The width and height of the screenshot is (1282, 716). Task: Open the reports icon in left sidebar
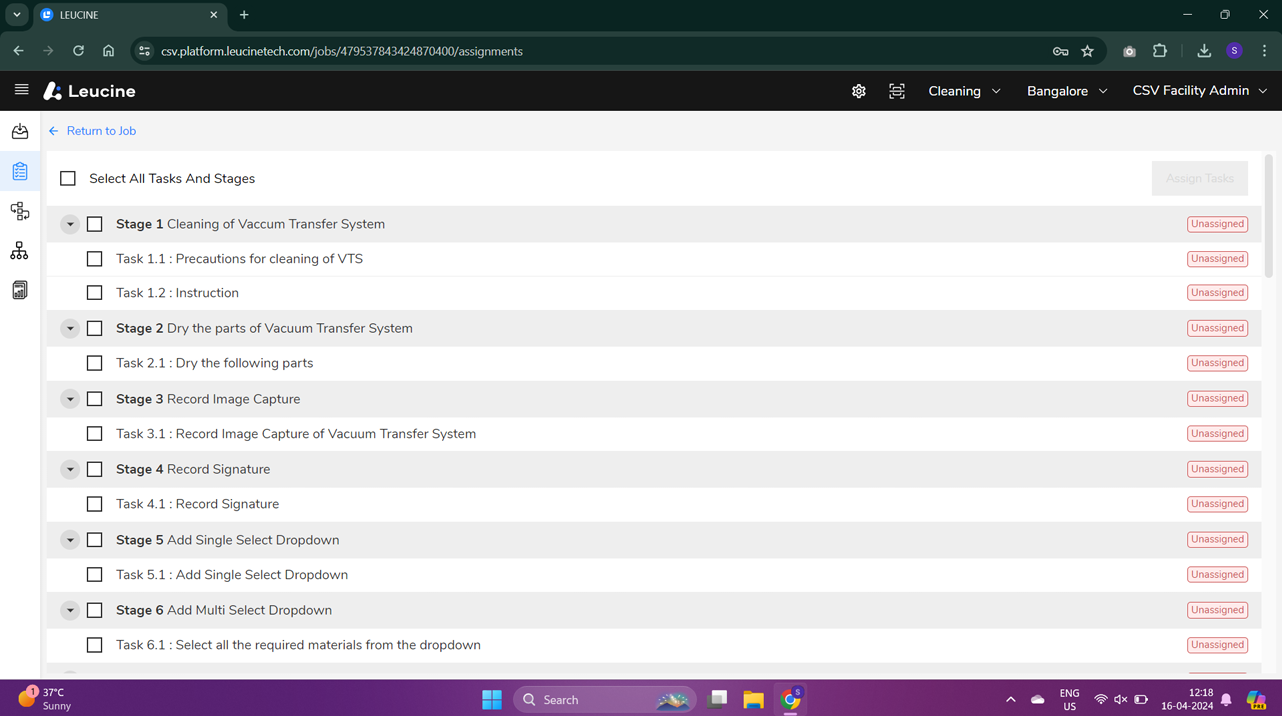click(x=20, y=290)
